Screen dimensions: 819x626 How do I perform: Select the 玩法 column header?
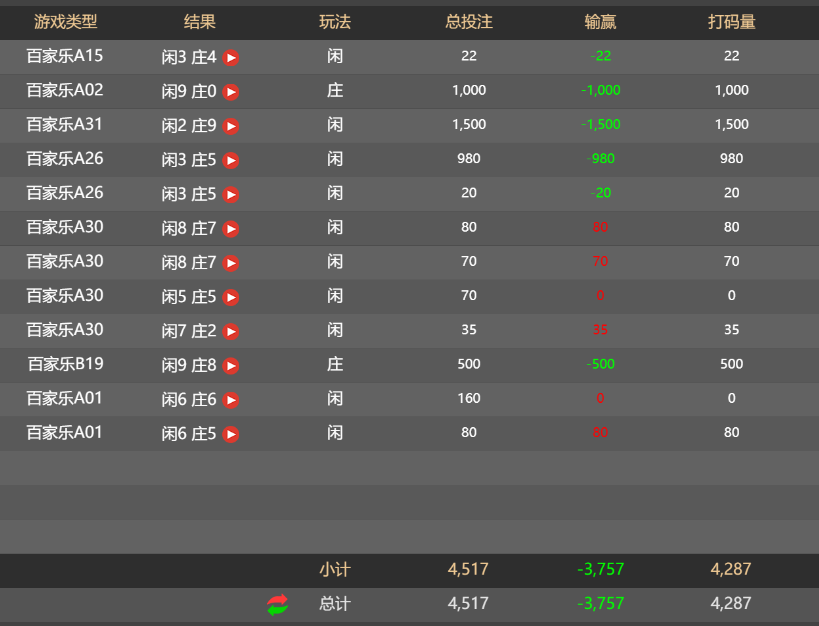point(335,21)
